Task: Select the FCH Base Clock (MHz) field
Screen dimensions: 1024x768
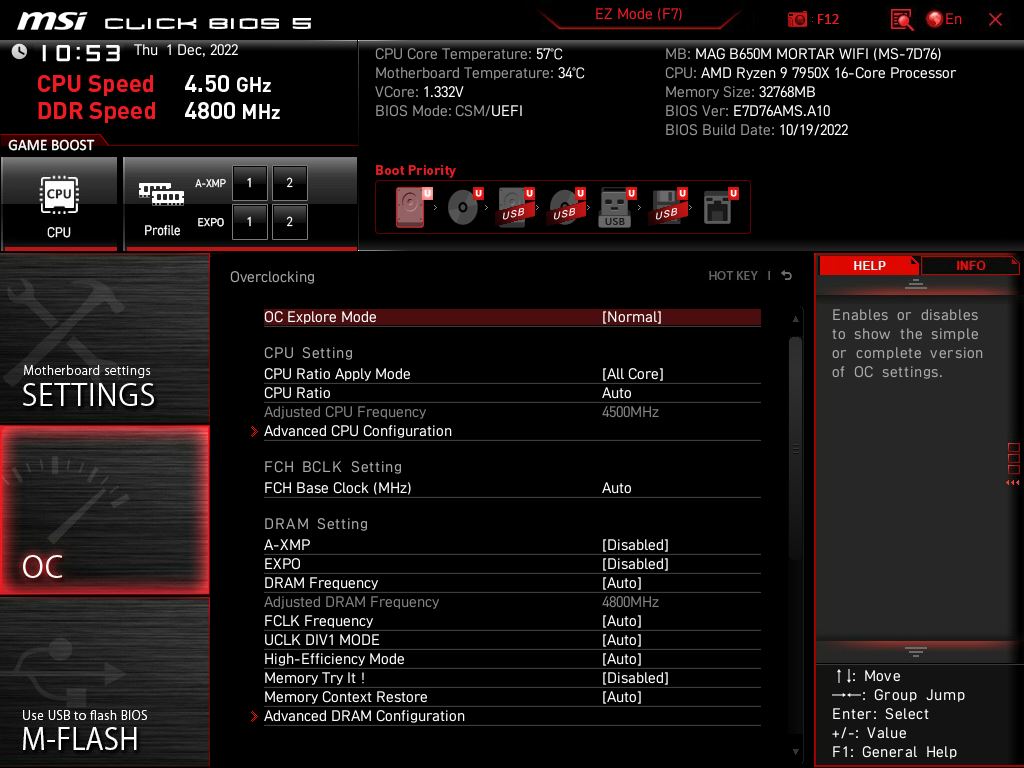Action: click(512, 488)
